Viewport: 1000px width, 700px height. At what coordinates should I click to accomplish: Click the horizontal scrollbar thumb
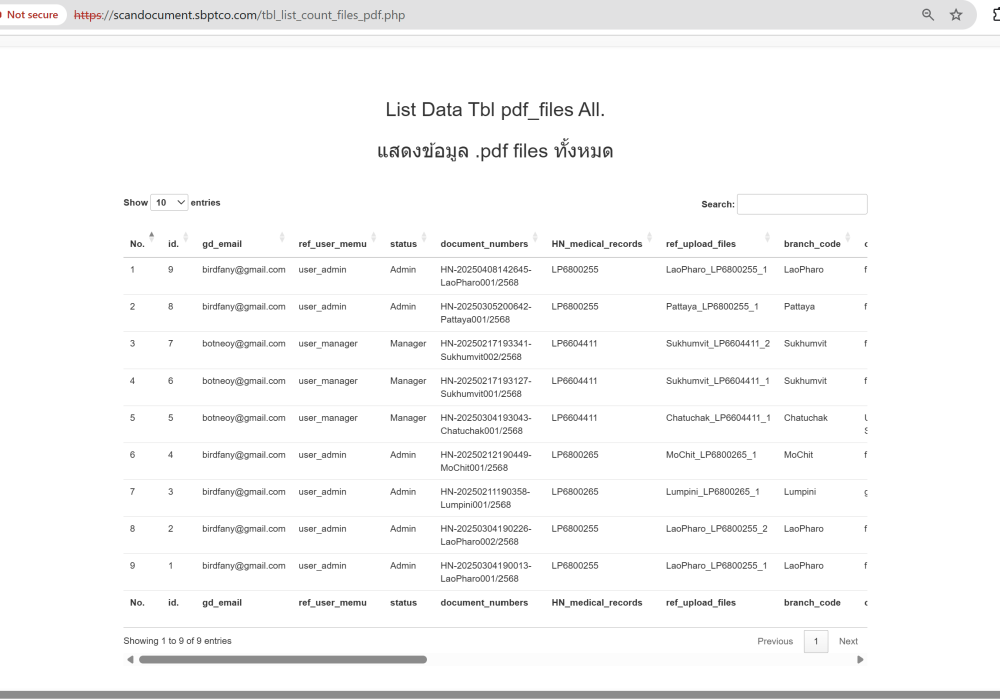point(282,660)
